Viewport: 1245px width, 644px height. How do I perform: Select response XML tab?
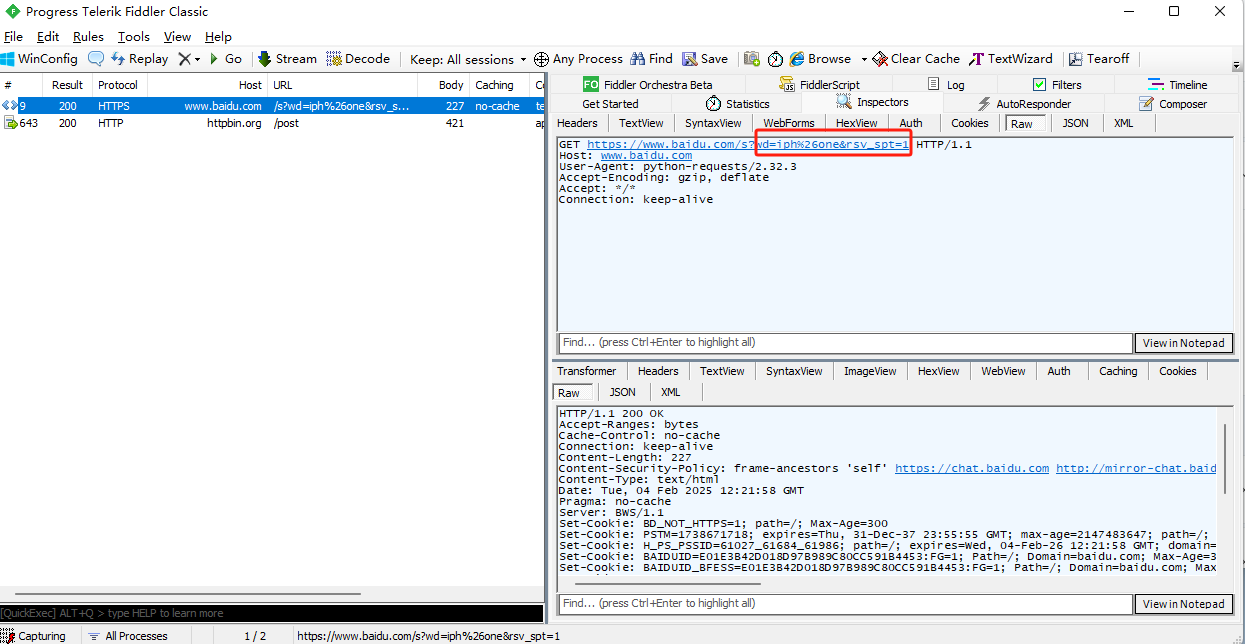coord(670,393)
